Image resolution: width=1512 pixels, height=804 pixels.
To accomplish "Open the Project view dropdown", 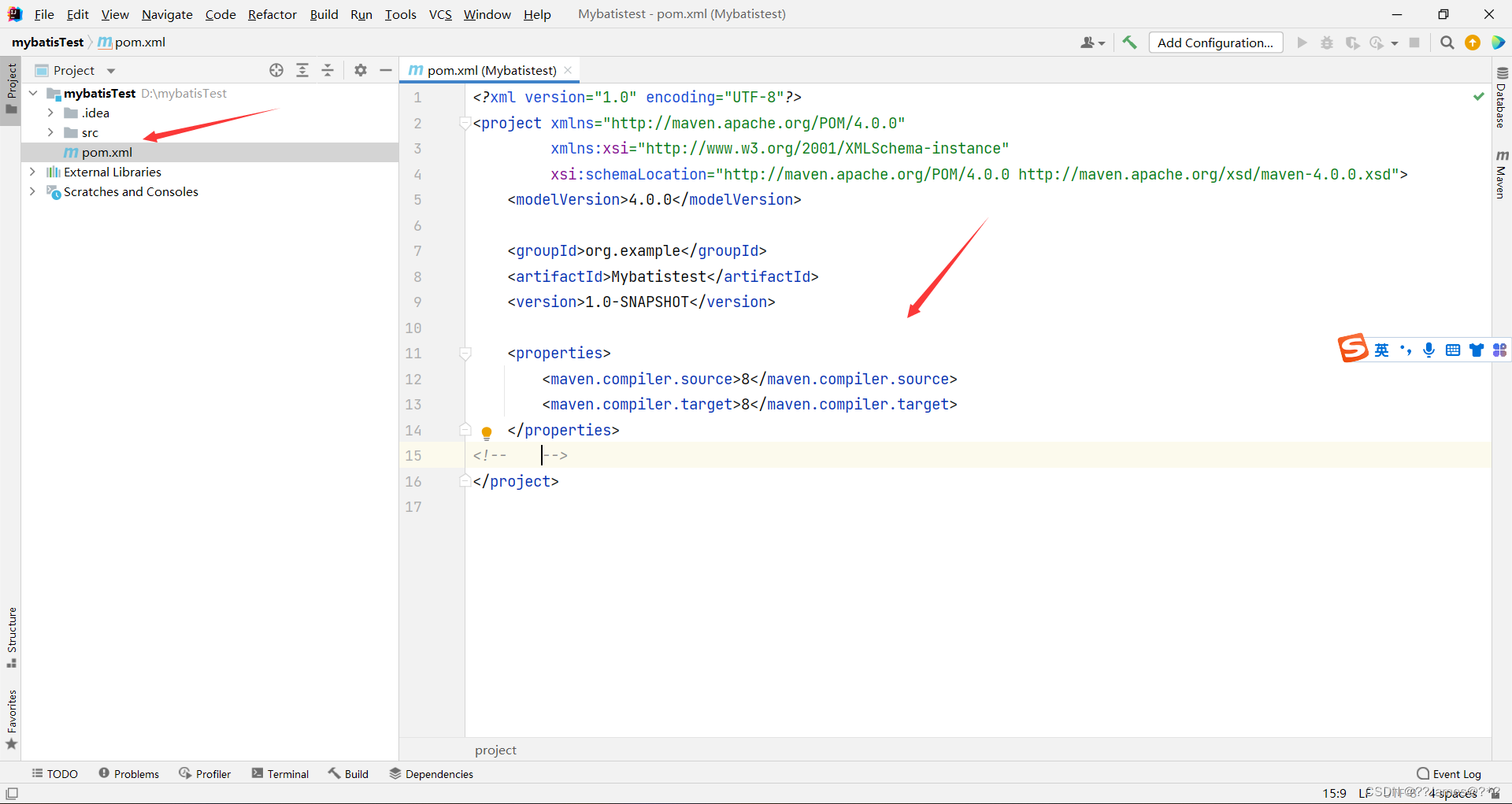I will coord(111,71).
